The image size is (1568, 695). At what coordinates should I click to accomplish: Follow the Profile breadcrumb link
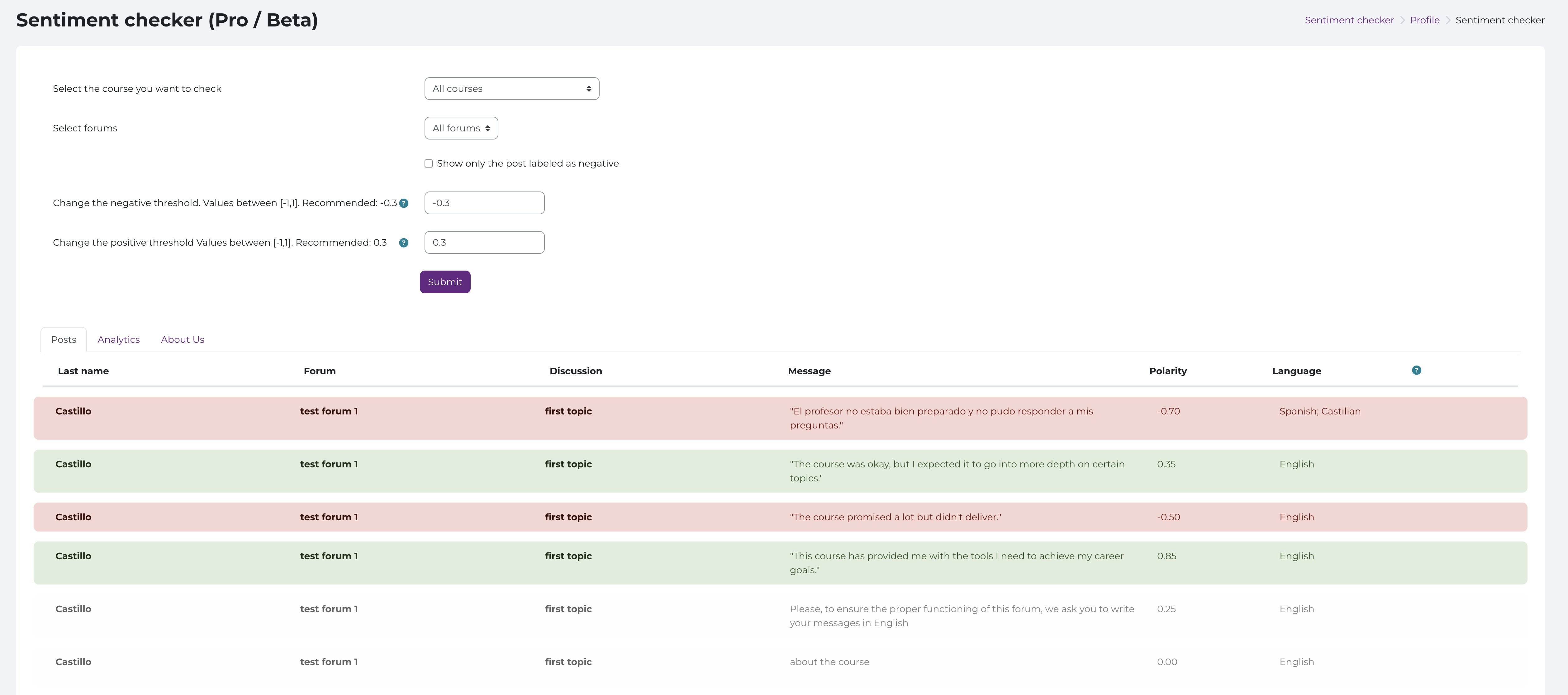point(1424,20)
